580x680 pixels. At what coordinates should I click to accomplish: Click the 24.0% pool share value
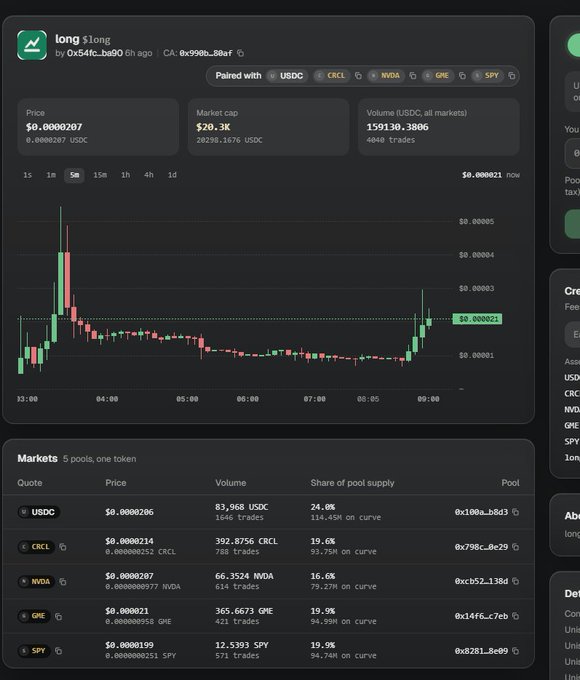click(x=323, y=507)
